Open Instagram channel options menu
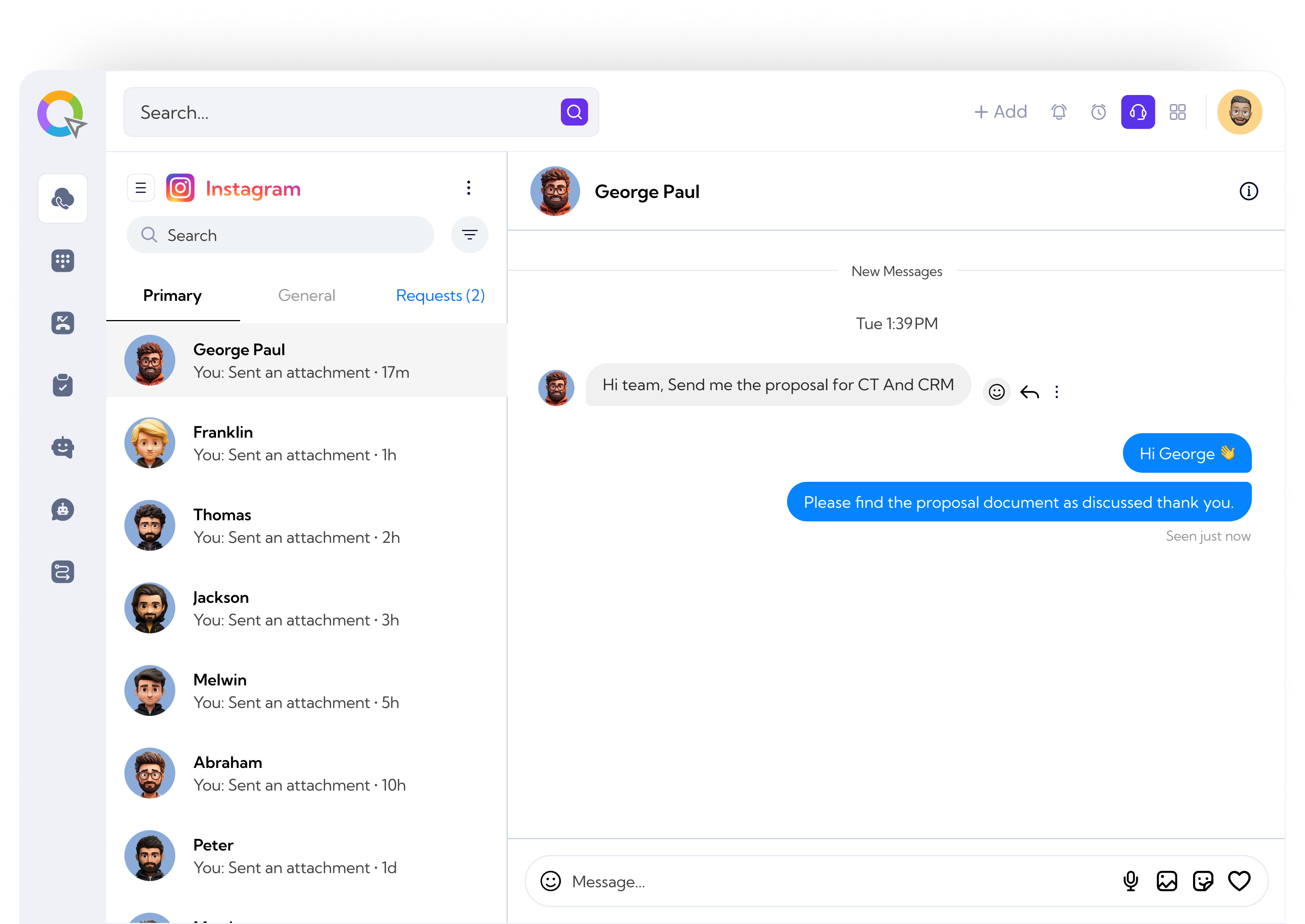 [468, 188]
